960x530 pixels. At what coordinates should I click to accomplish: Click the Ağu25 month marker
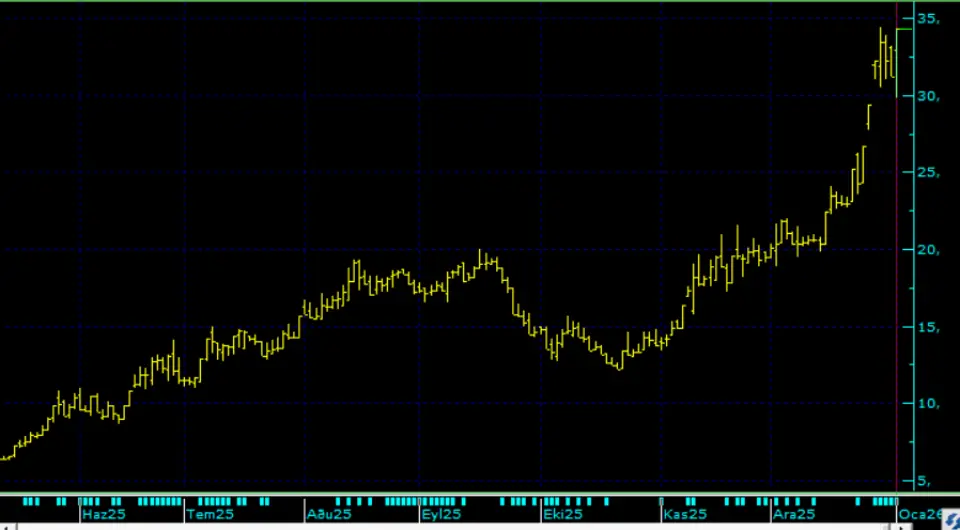329,514
